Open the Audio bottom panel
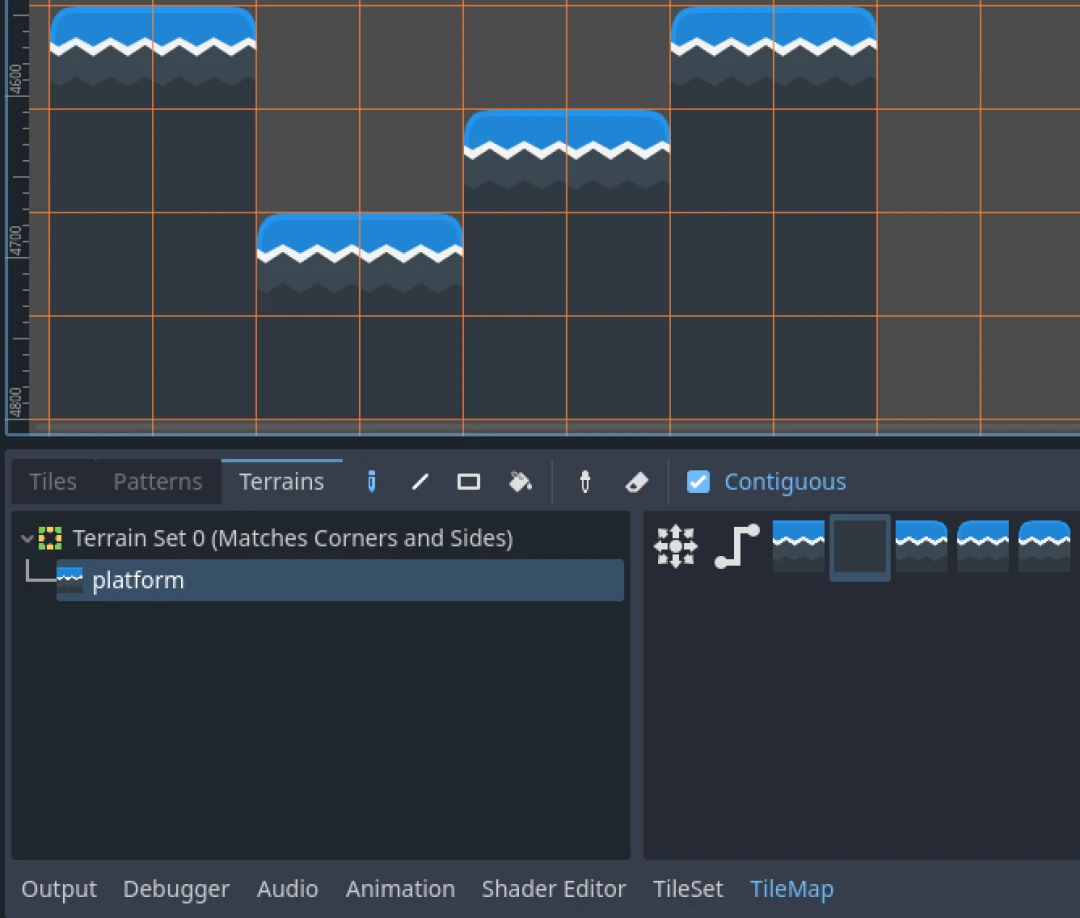Image resolution: width=1080 pixels, height=918 pixels. (287, 888)
